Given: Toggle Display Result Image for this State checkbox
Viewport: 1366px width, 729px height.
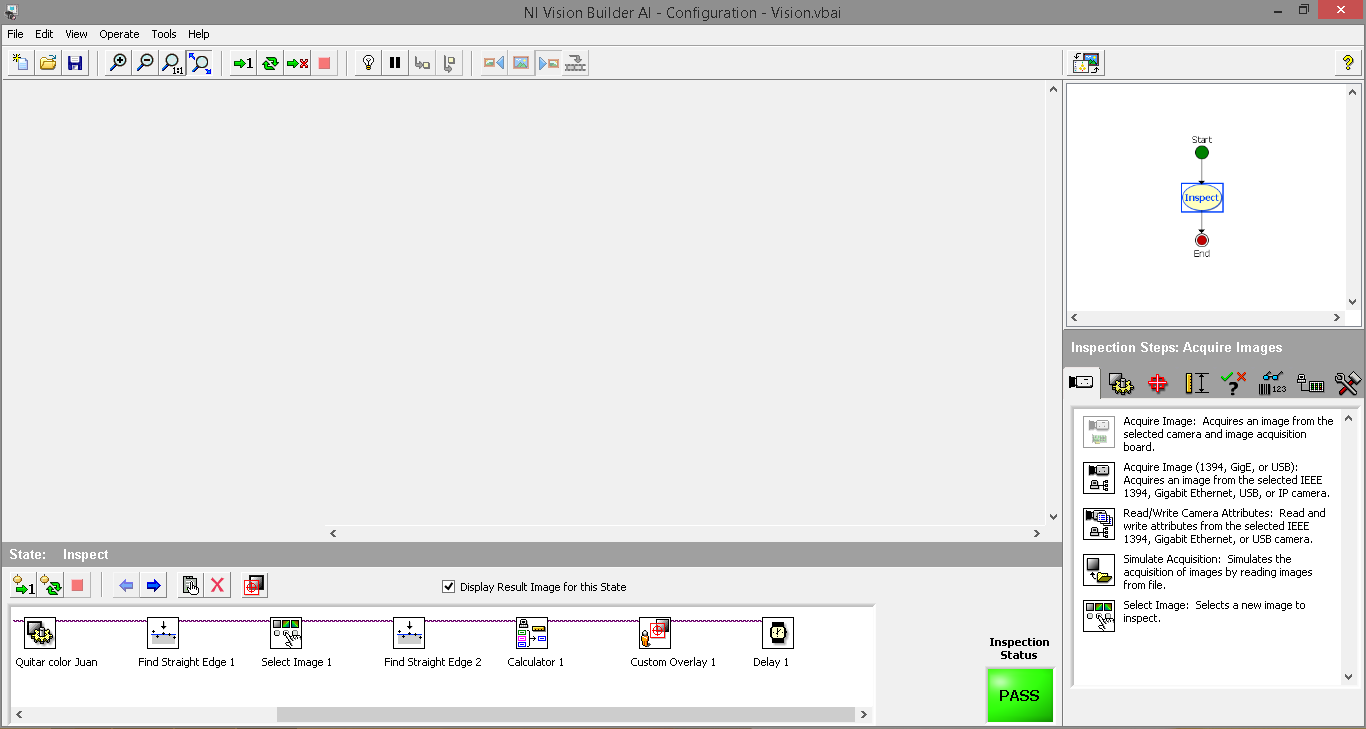Looking at the screenshot, I should point(448,587).
